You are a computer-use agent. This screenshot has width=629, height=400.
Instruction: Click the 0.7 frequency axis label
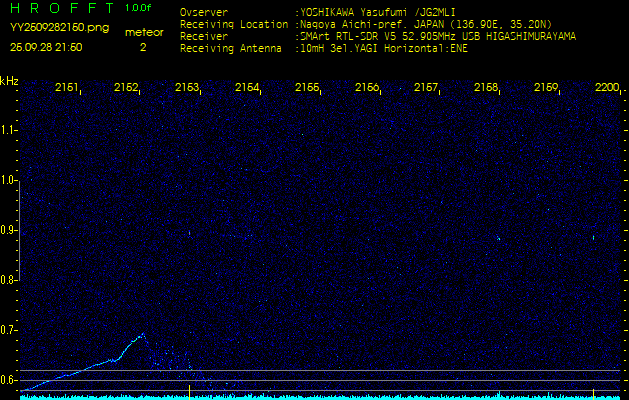point(9,329)
